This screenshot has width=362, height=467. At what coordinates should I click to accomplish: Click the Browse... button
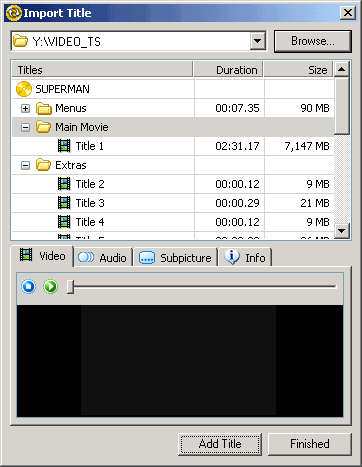313,41
